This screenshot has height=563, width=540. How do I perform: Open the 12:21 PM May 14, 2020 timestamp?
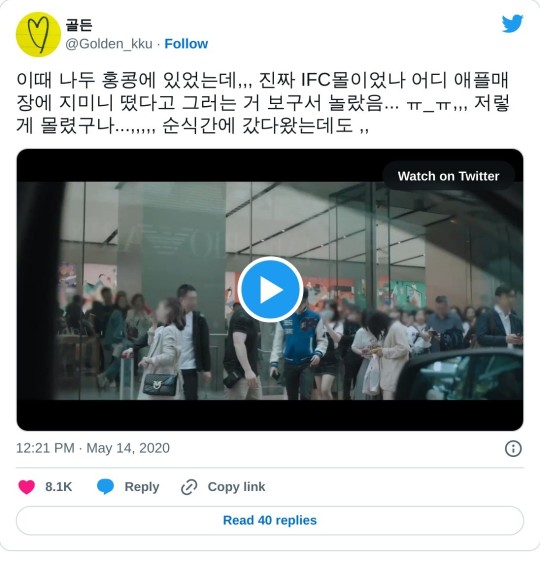93,448
